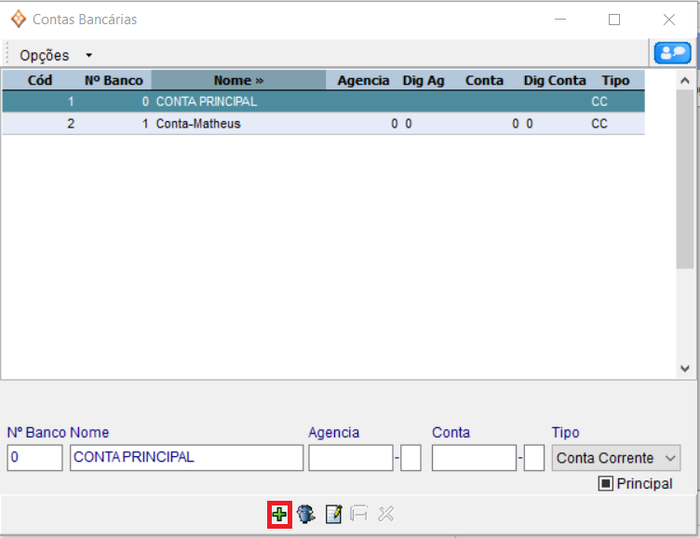Click the Agencia number input field
Image resolution: width=700 pixels, height=538 pixels.
350,458
